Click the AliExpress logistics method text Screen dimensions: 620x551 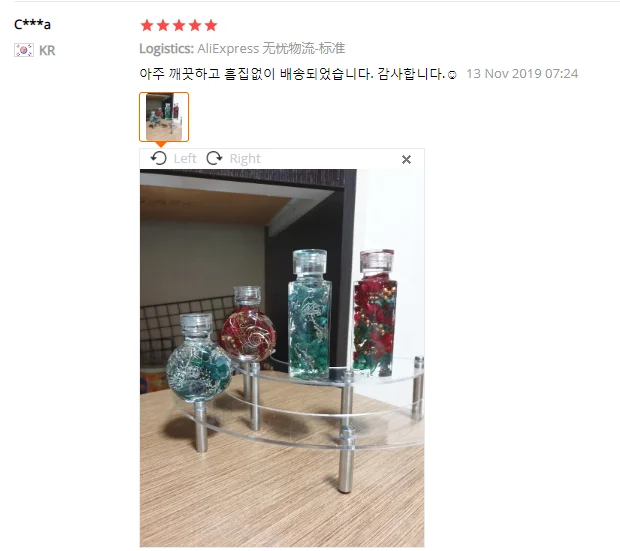[271, 49]
